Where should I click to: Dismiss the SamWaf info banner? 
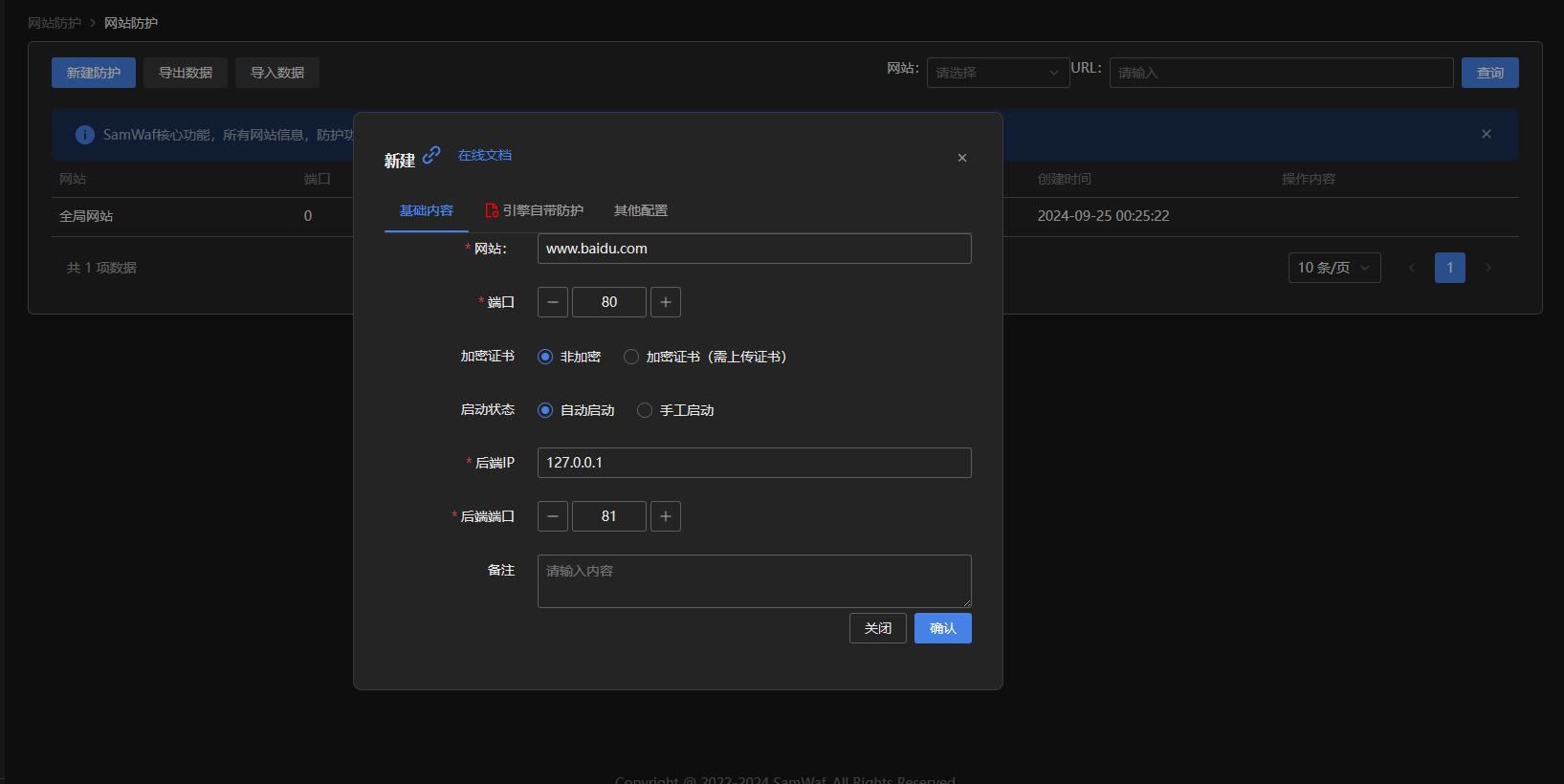click(x=1487, y=134)
